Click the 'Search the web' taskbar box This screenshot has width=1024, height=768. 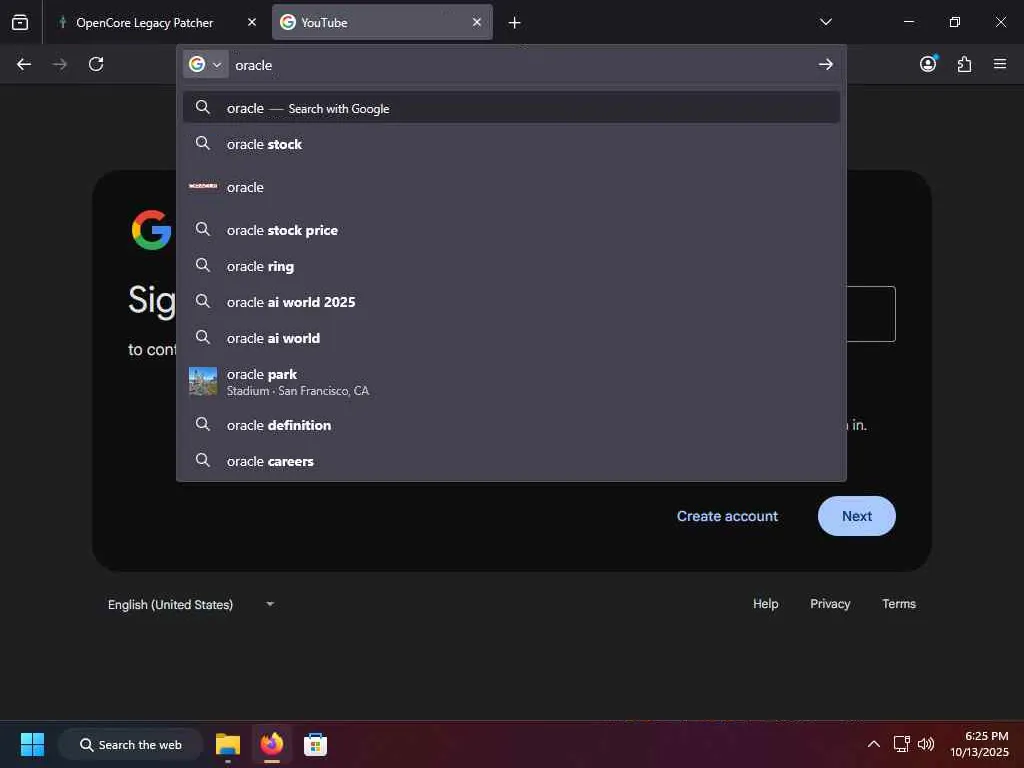pyautogui.click(x=131, y=744)
